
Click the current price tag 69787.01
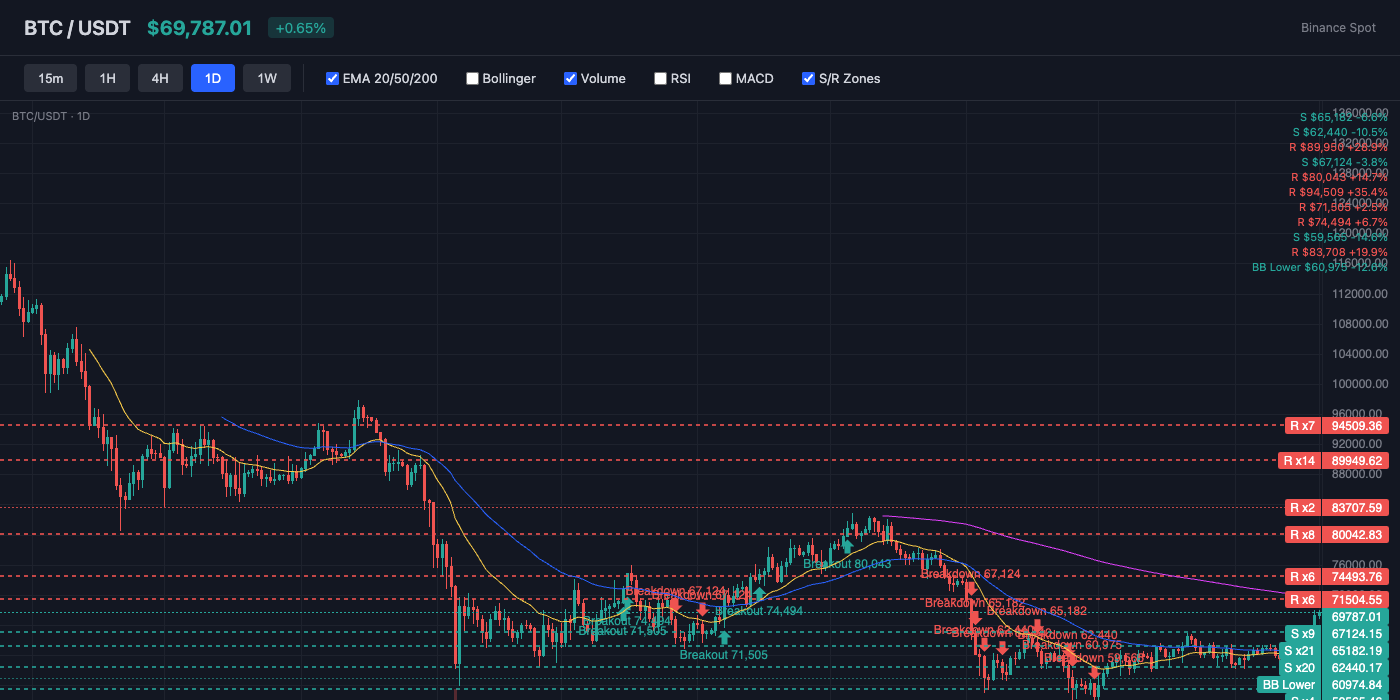[x=1356, y=616]
